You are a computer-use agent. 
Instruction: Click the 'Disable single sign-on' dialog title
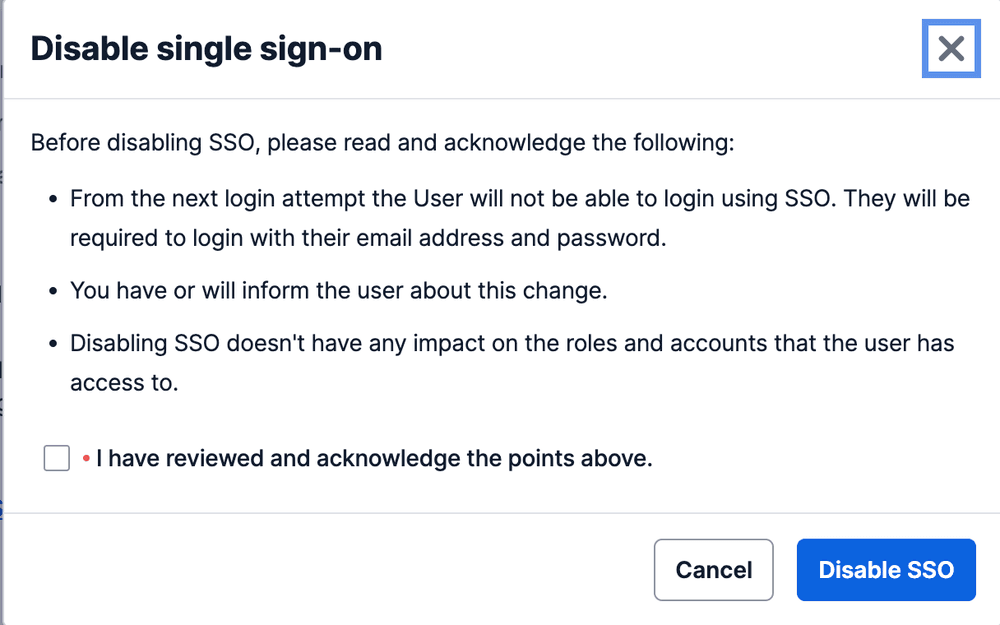206,48
